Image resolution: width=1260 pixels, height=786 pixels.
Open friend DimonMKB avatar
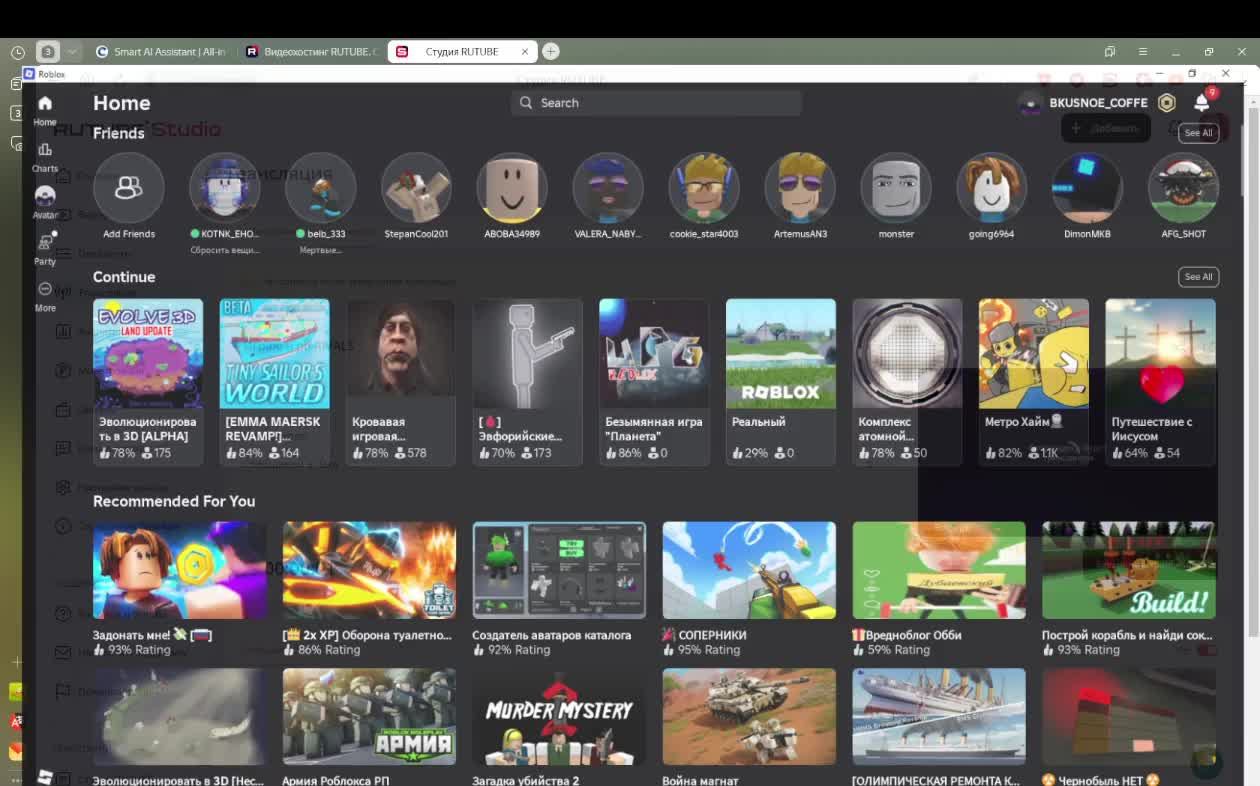click(1087, 188)
